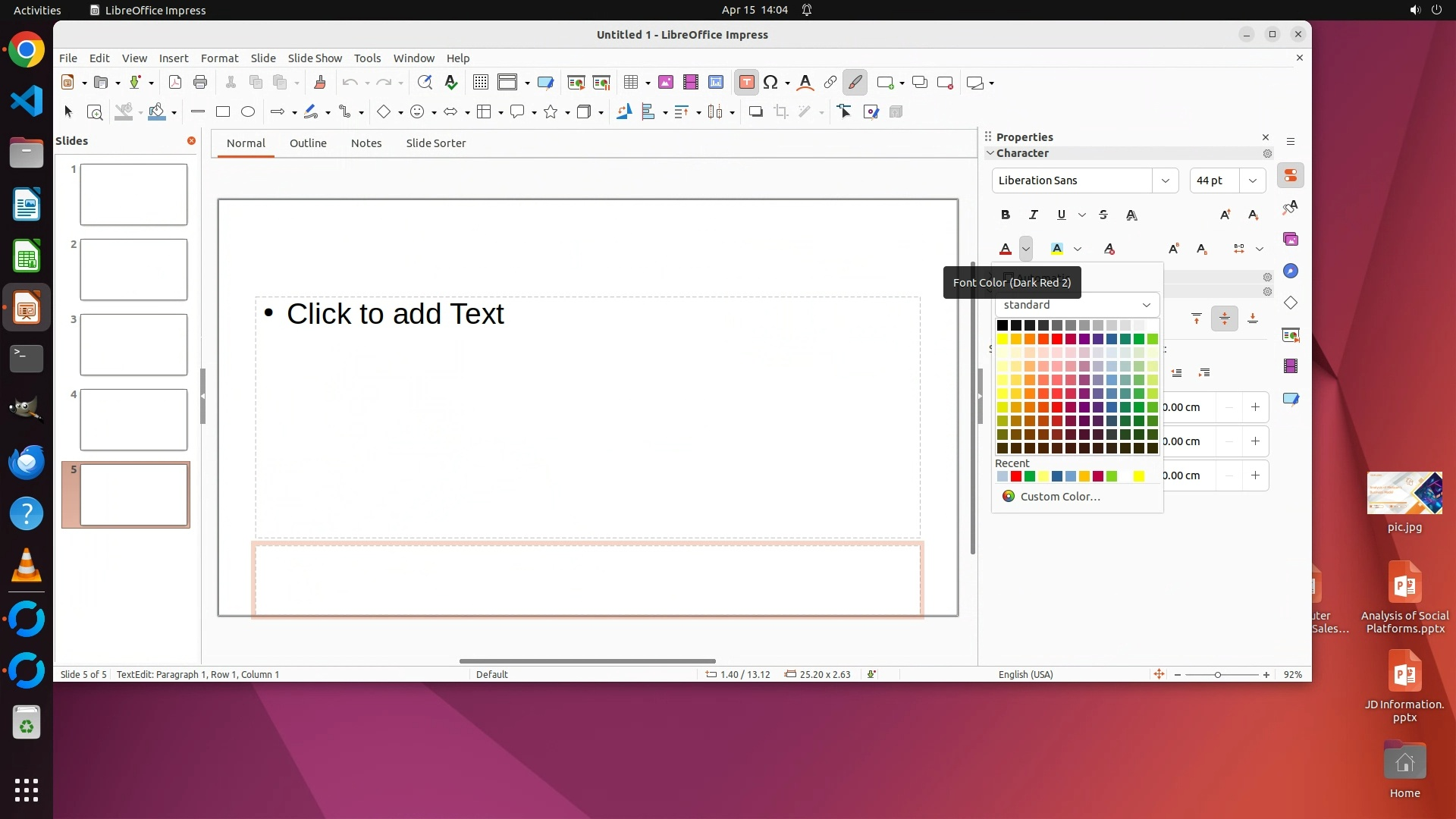
Task: Click Custom Color… button
Action: click(1059, 497)
